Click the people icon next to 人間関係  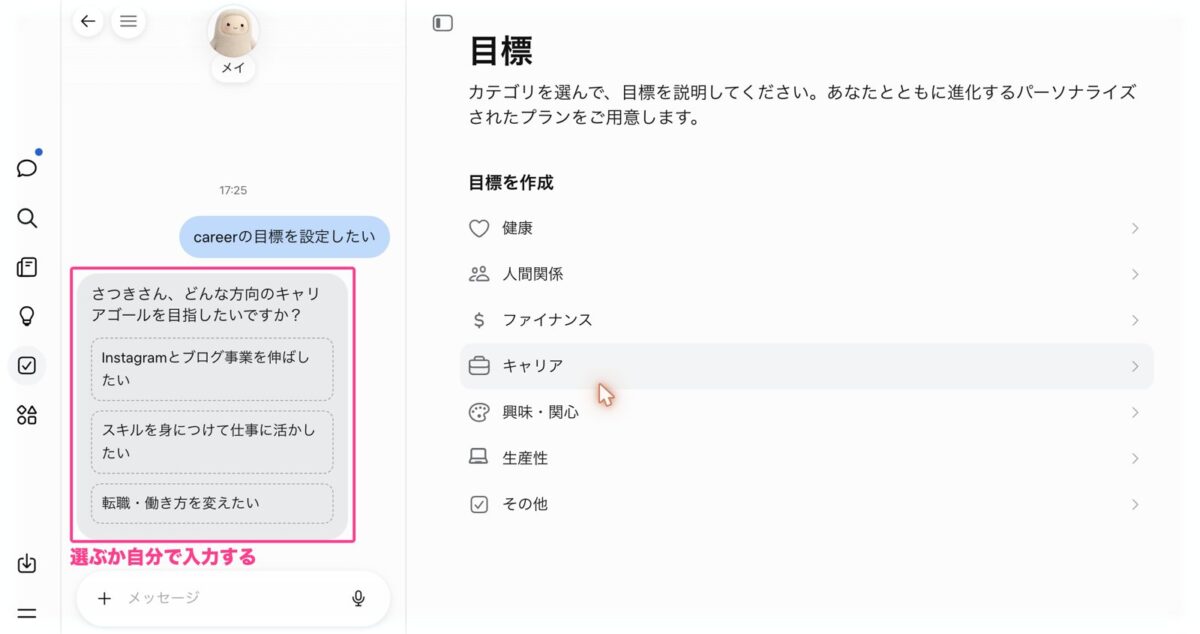pyautogui.click(x=479, y=274)
